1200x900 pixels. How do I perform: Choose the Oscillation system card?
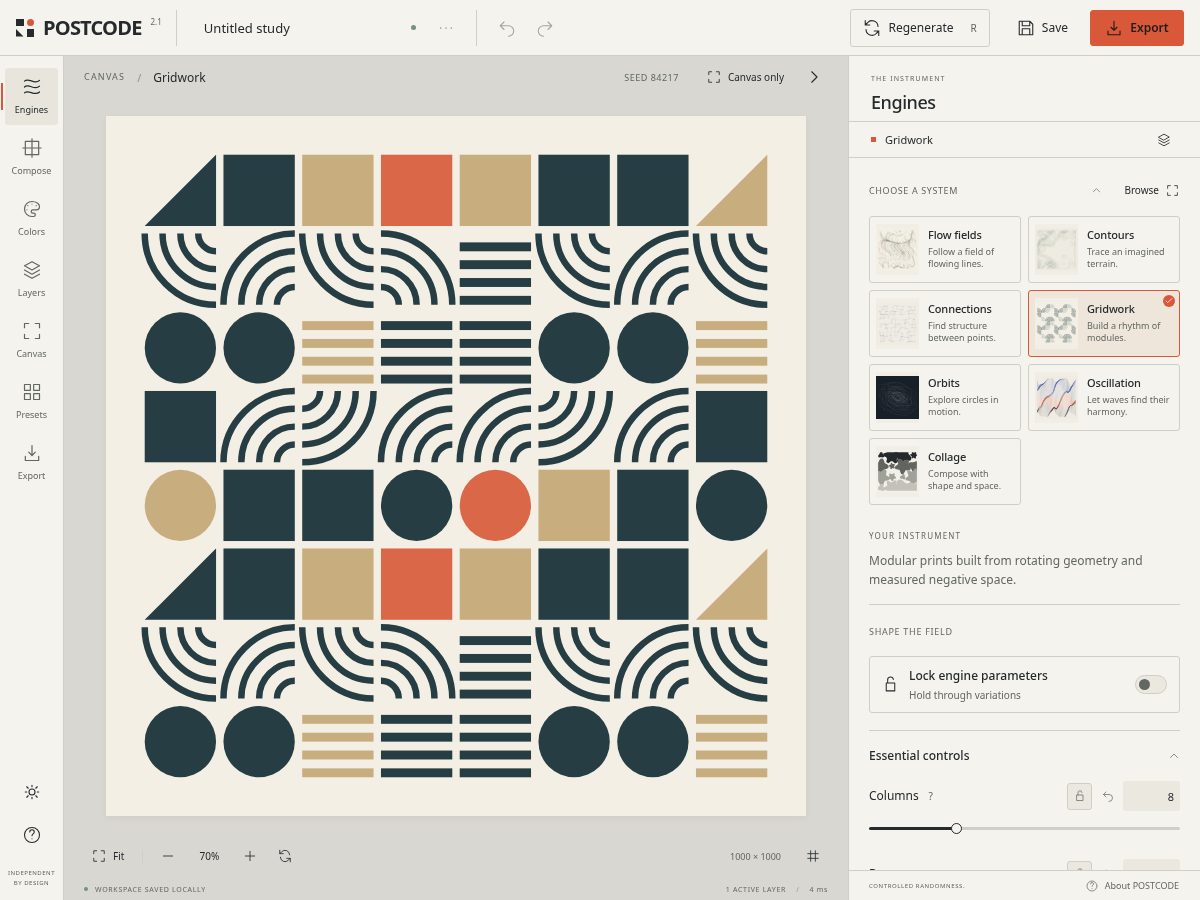click(x=1104, y=398)
